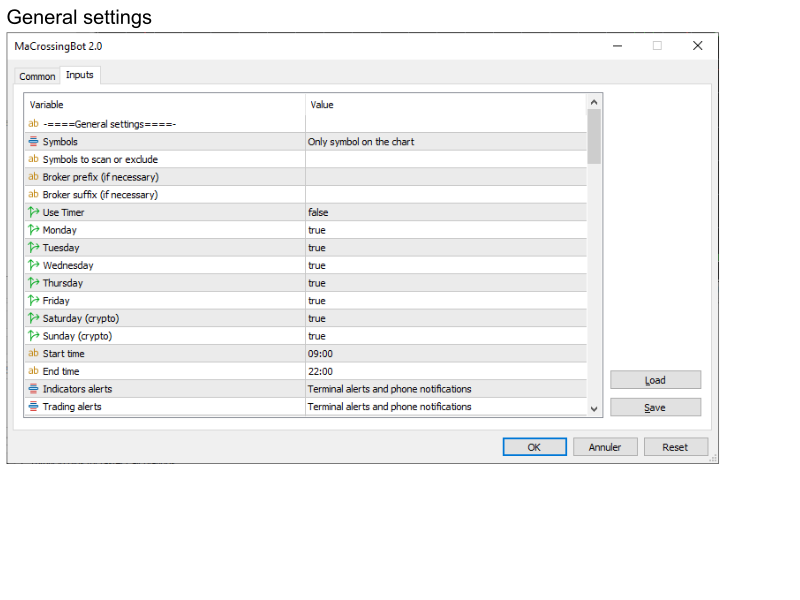This screenshot has width=800, height=600.
Task: Click the Indicators alerts enum icon
Action: tap(34, 388)
